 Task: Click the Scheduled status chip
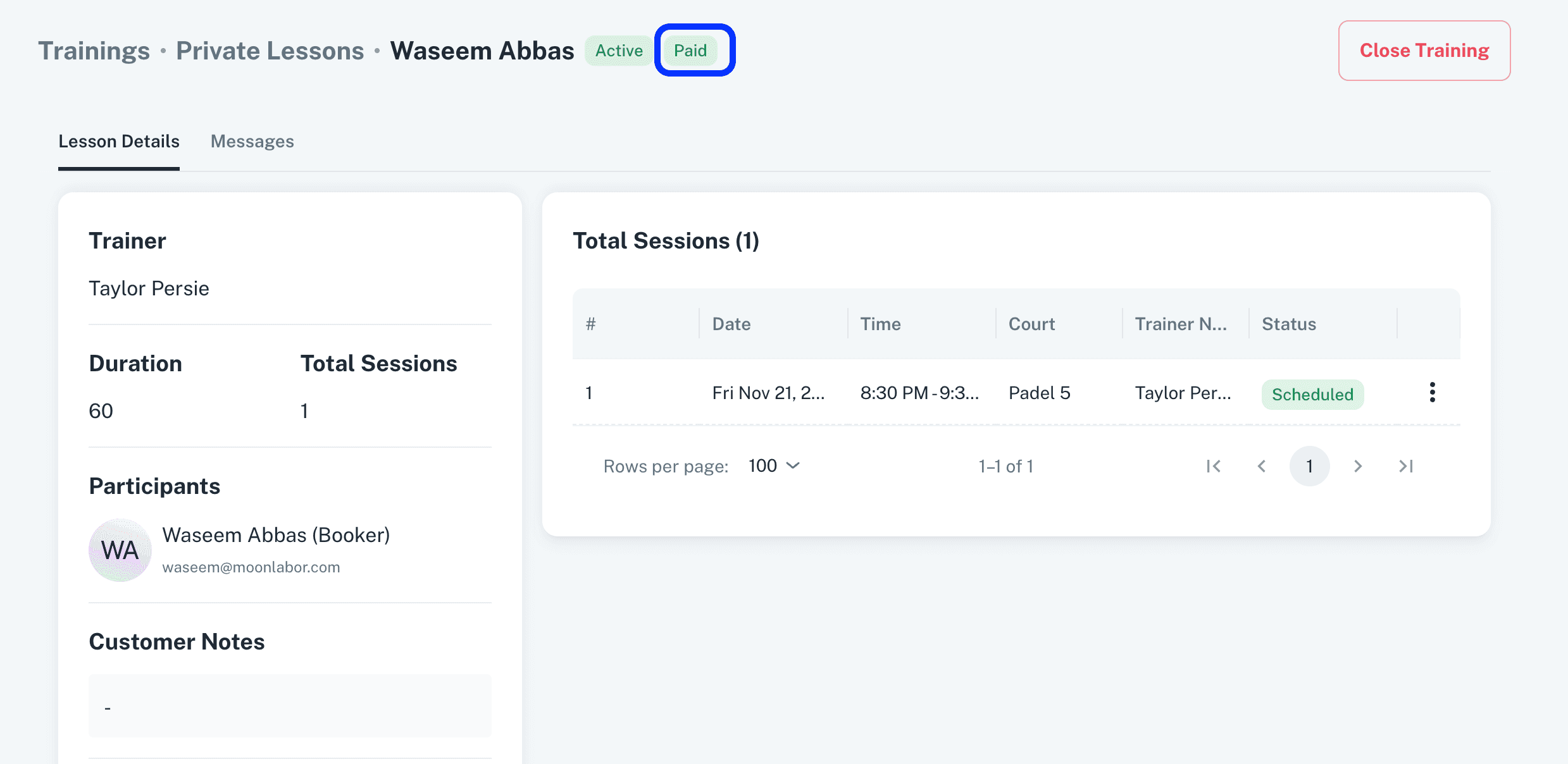click(1312, 395)
